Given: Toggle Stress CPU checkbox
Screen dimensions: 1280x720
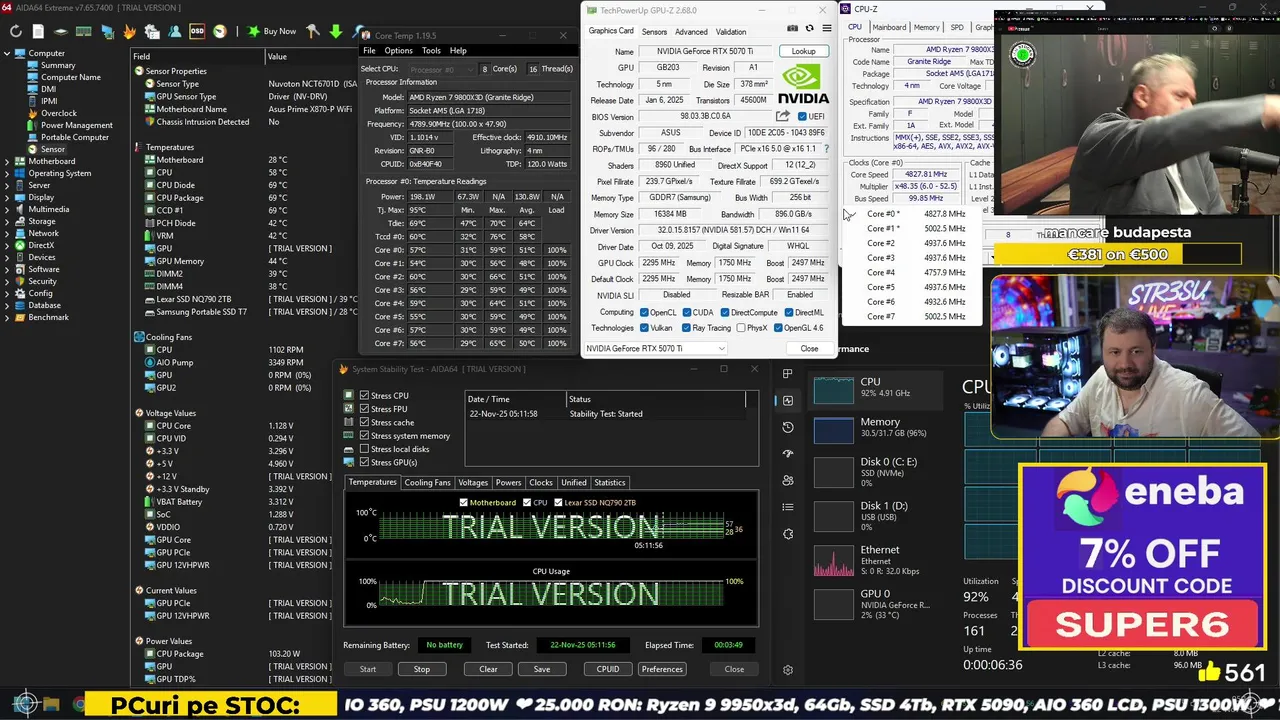Looking at the screenshot, I should tap(364, 396).
